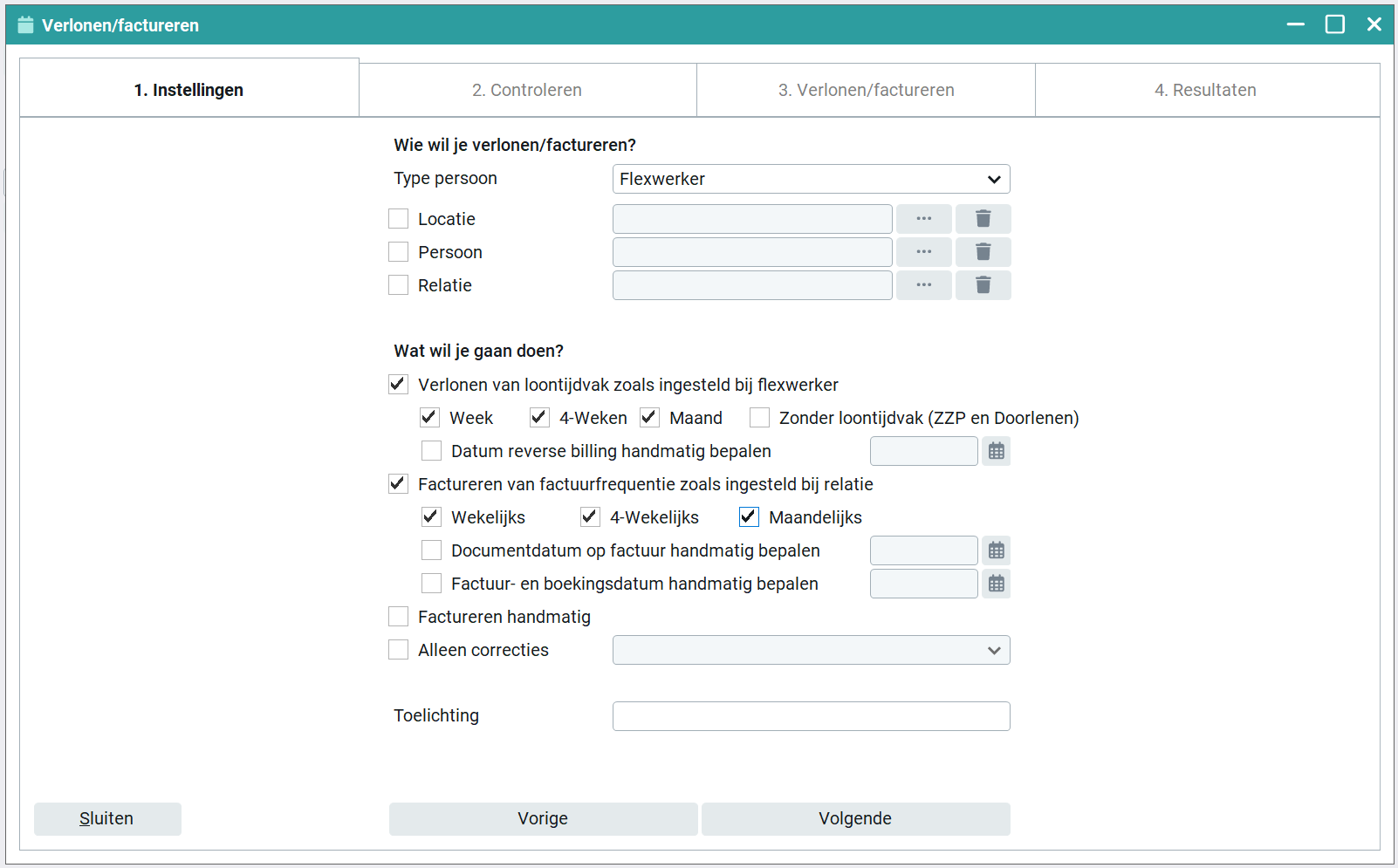Go to the 4. Resultaten tab
The width and height of the screenshot is (1398, 868).
[x=1205, y=91]
